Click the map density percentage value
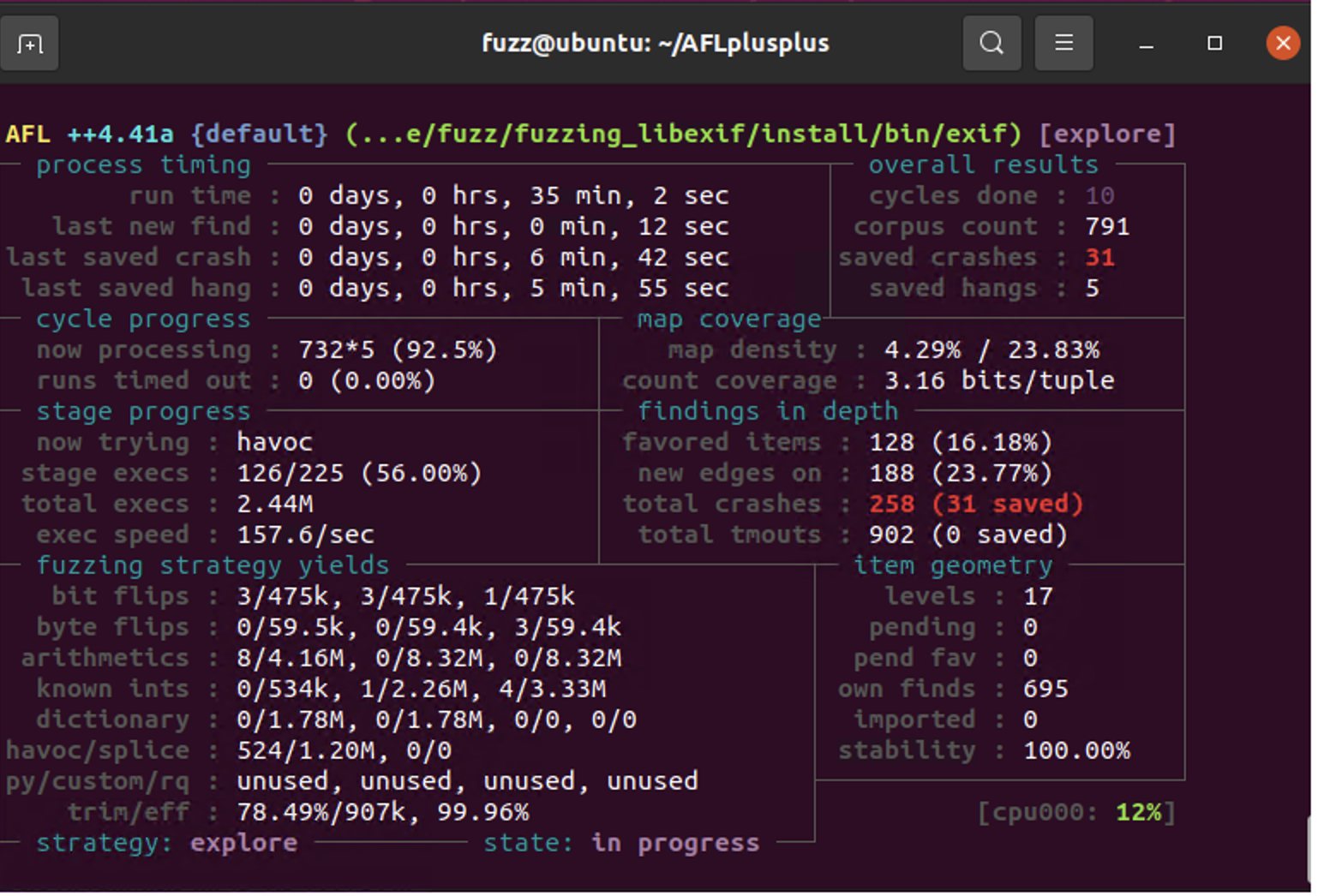 [x=991, y=350]
